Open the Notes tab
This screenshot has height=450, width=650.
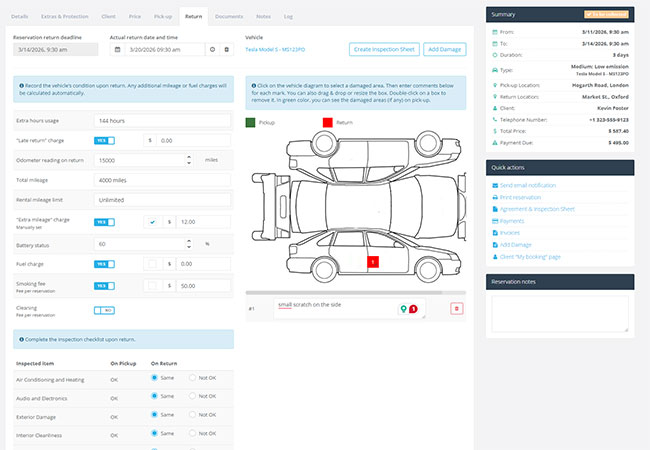263,17
